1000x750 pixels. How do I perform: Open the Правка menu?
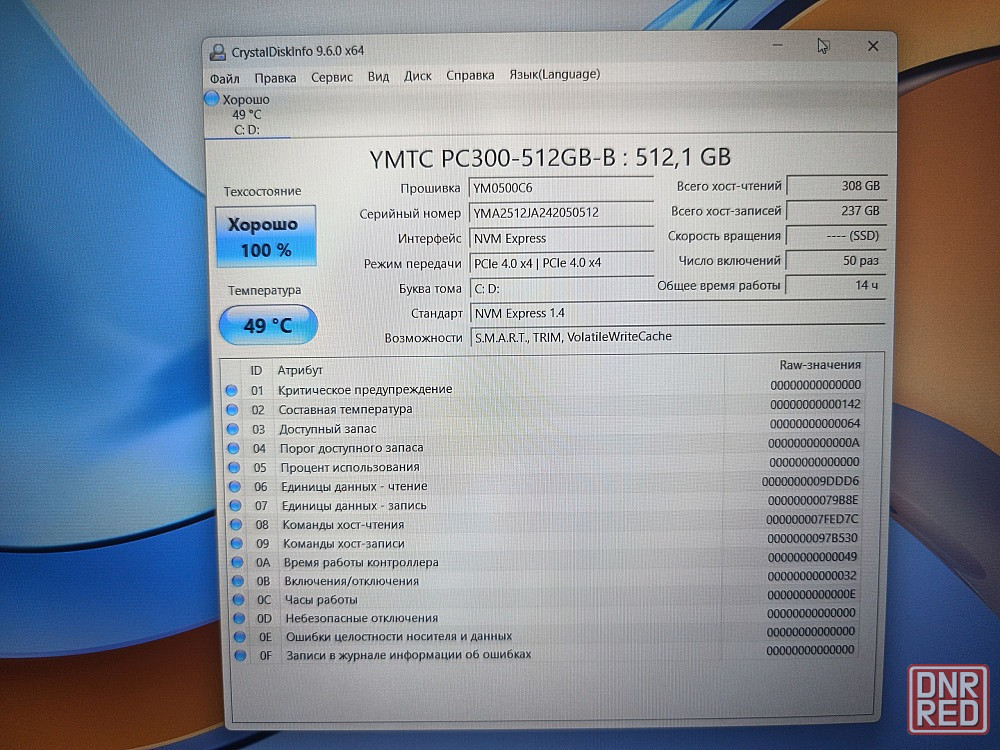(276, 78)
